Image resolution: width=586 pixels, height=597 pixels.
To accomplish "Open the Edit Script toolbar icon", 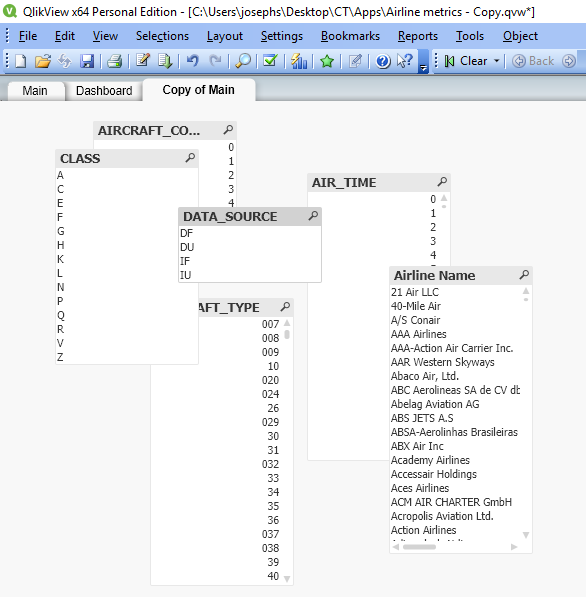I will click(x=143, y=61).
